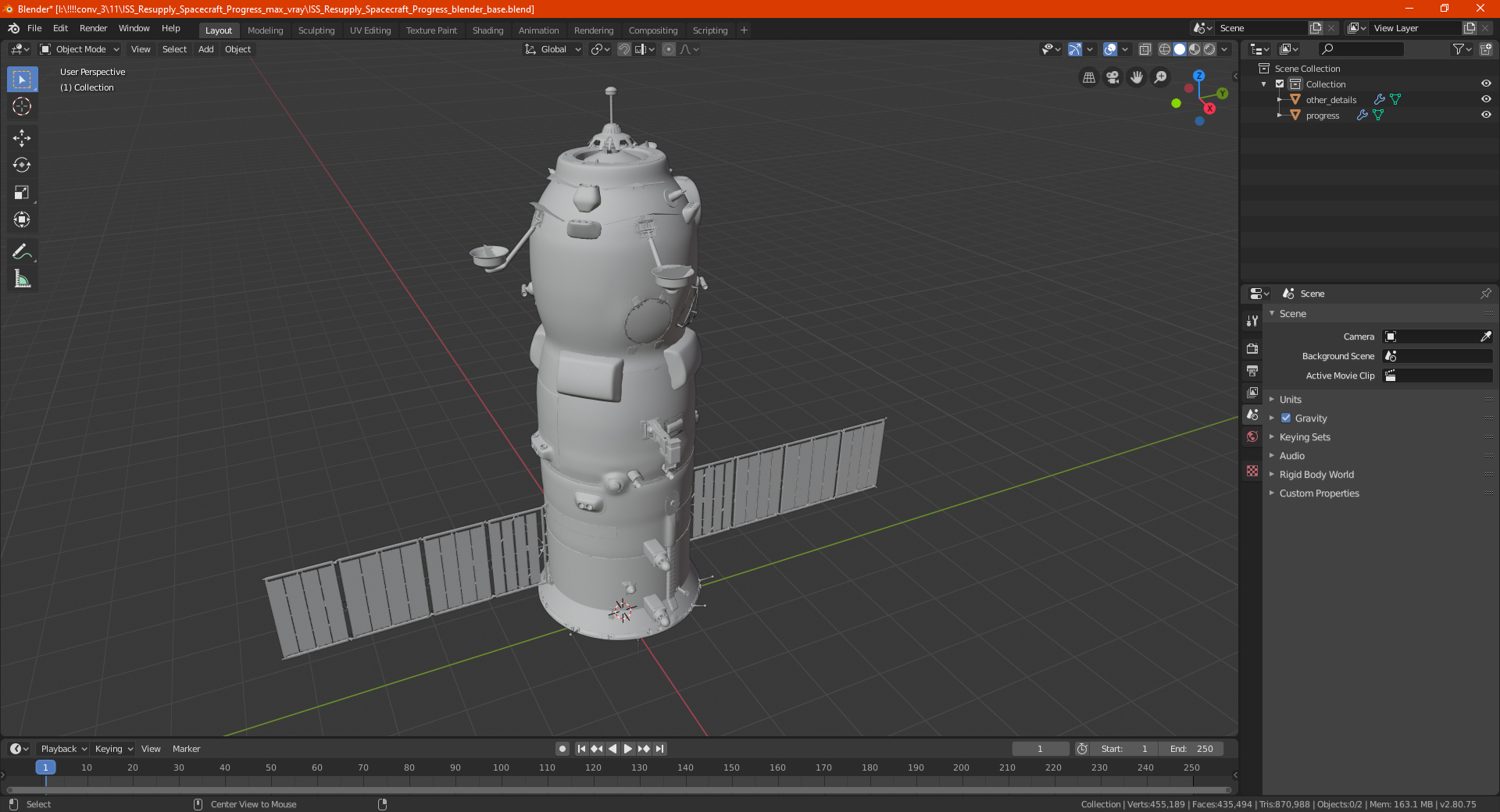The width and height of the screenshot is (1500, 812).
Task: Pick camera object with the eyedropper
Action: point(1485,337)
